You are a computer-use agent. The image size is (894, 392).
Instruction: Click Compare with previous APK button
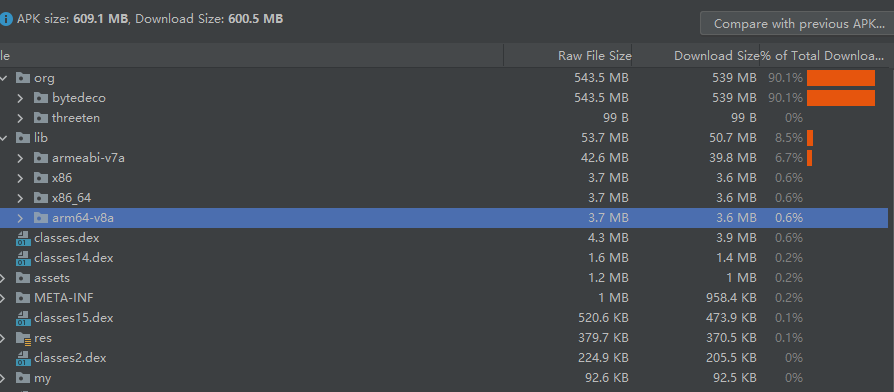pyautogui.click(x=798, y=24)
